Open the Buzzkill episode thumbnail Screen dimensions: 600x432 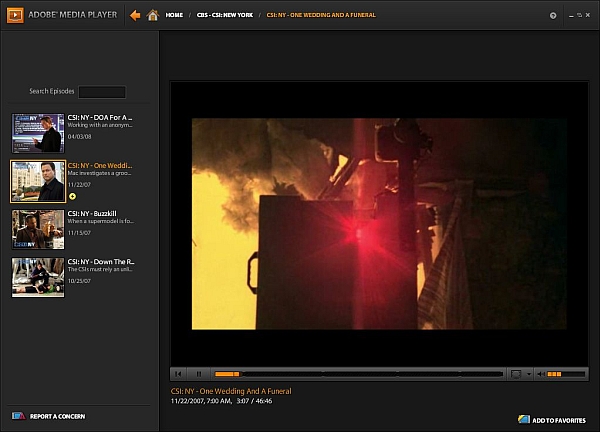pyautogui.click(x=38, y=230)
